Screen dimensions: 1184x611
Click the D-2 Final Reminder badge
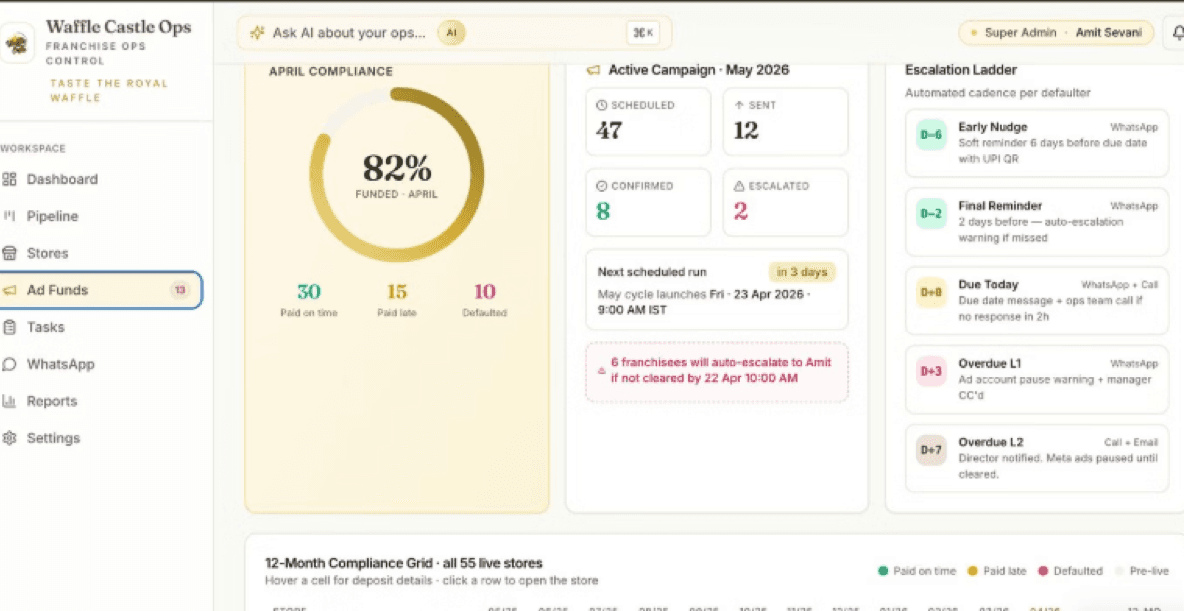coord(931,214)
